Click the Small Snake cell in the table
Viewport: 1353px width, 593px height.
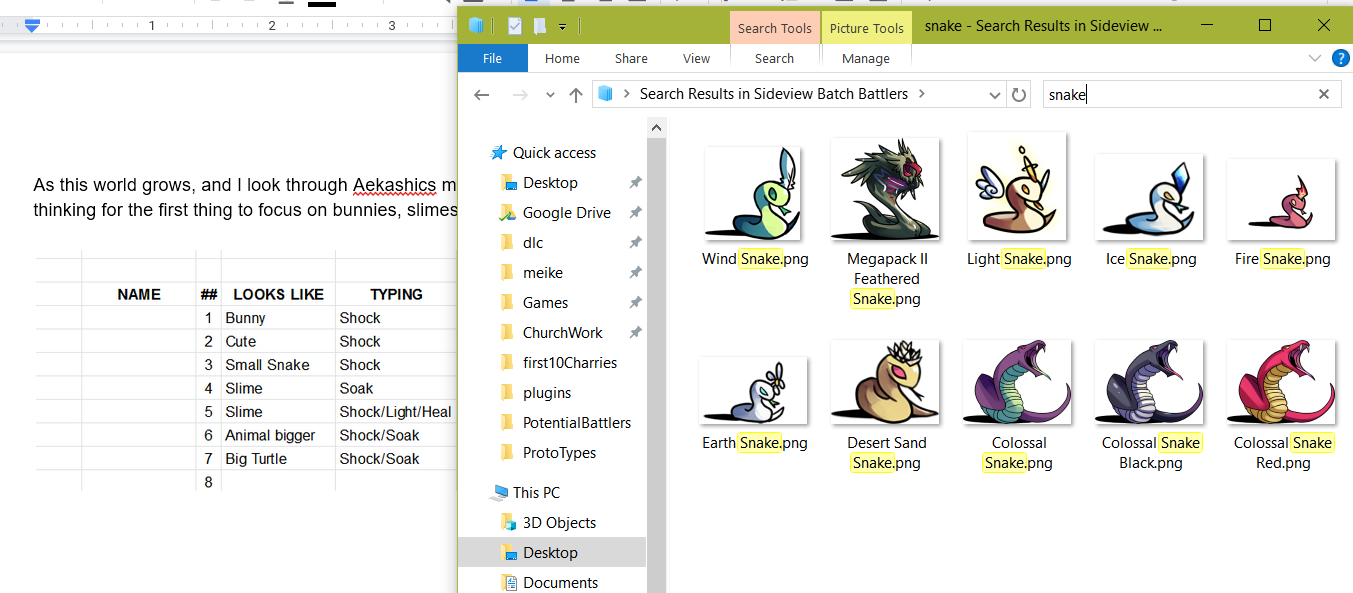(x=278, y=365)
